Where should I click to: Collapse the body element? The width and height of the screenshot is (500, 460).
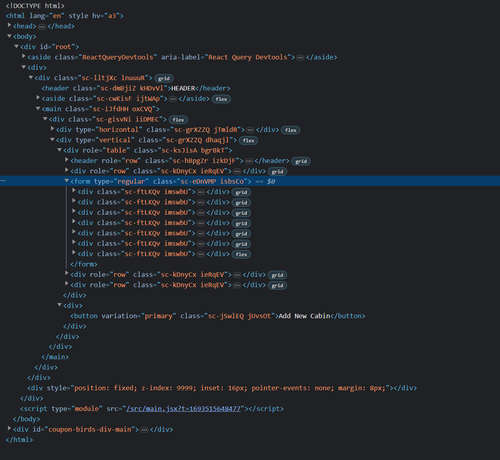[x=9, y=36]
